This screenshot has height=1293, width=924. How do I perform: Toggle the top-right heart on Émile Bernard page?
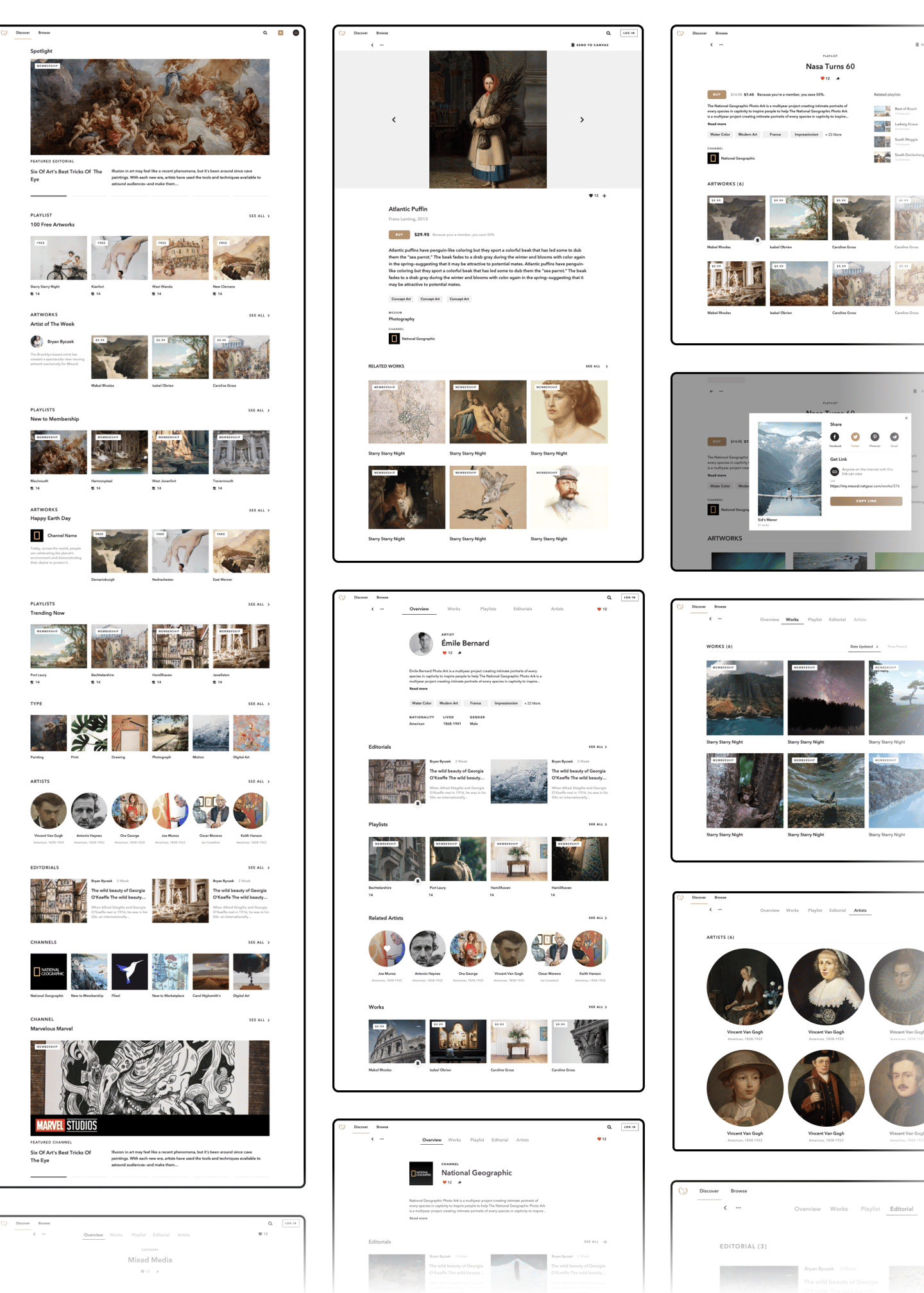[599, 609]
